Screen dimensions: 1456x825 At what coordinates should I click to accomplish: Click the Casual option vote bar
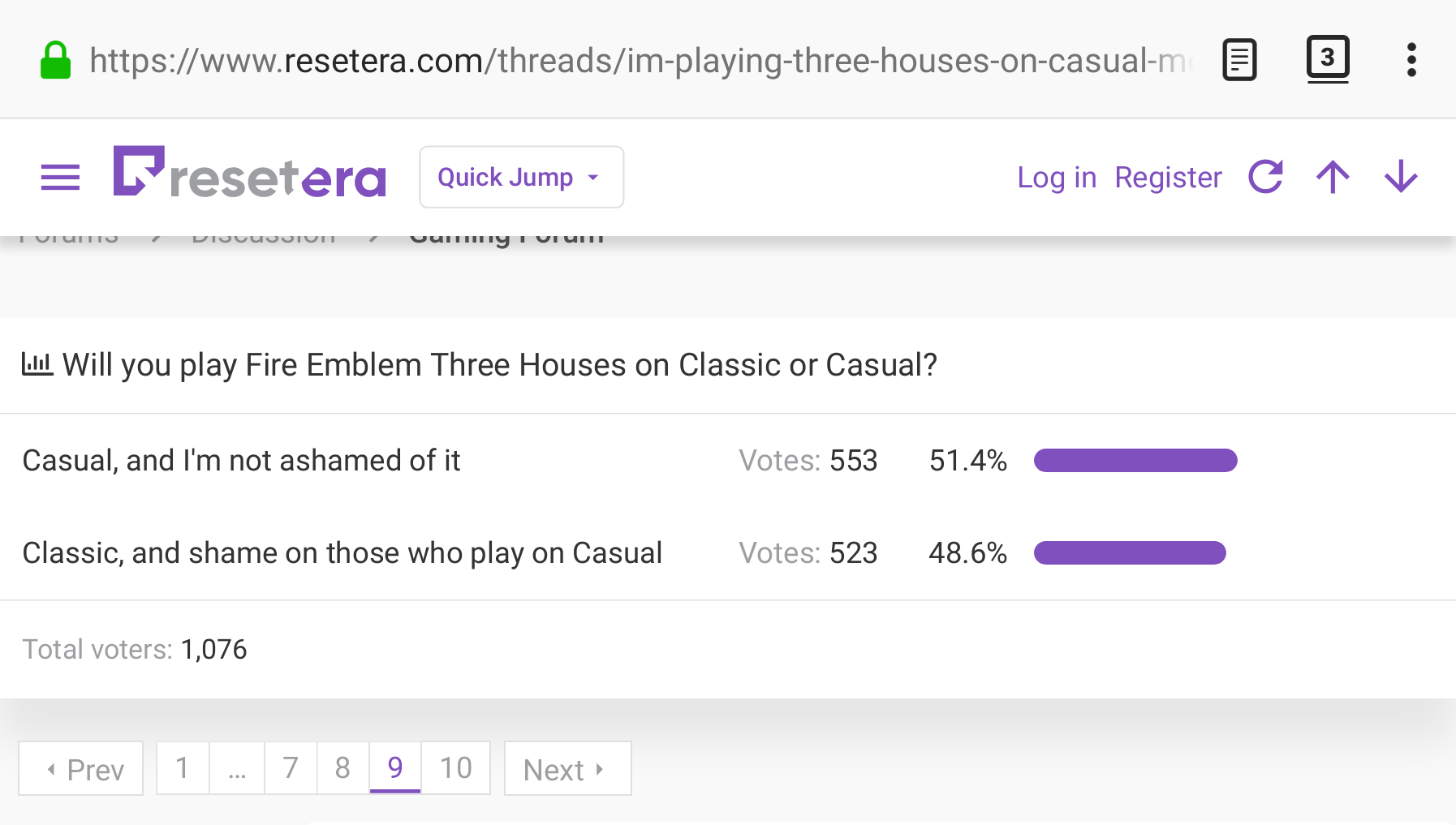pos(1135,461)
